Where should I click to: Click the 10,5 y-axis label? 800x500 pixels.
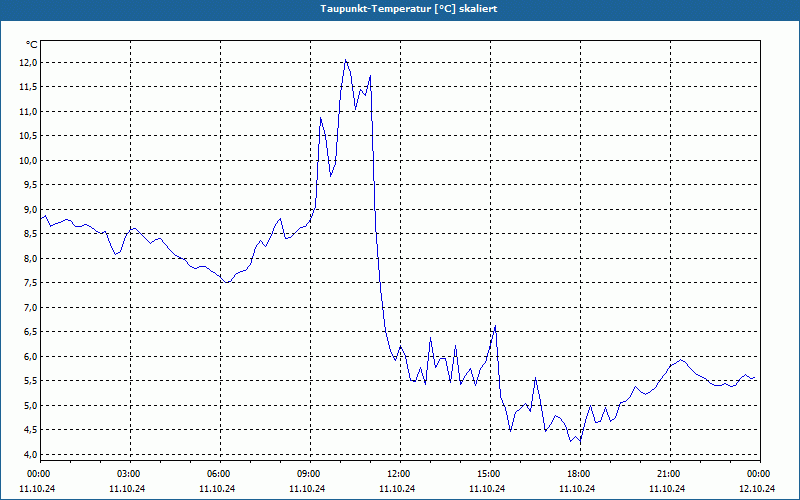tap(28, 136)
